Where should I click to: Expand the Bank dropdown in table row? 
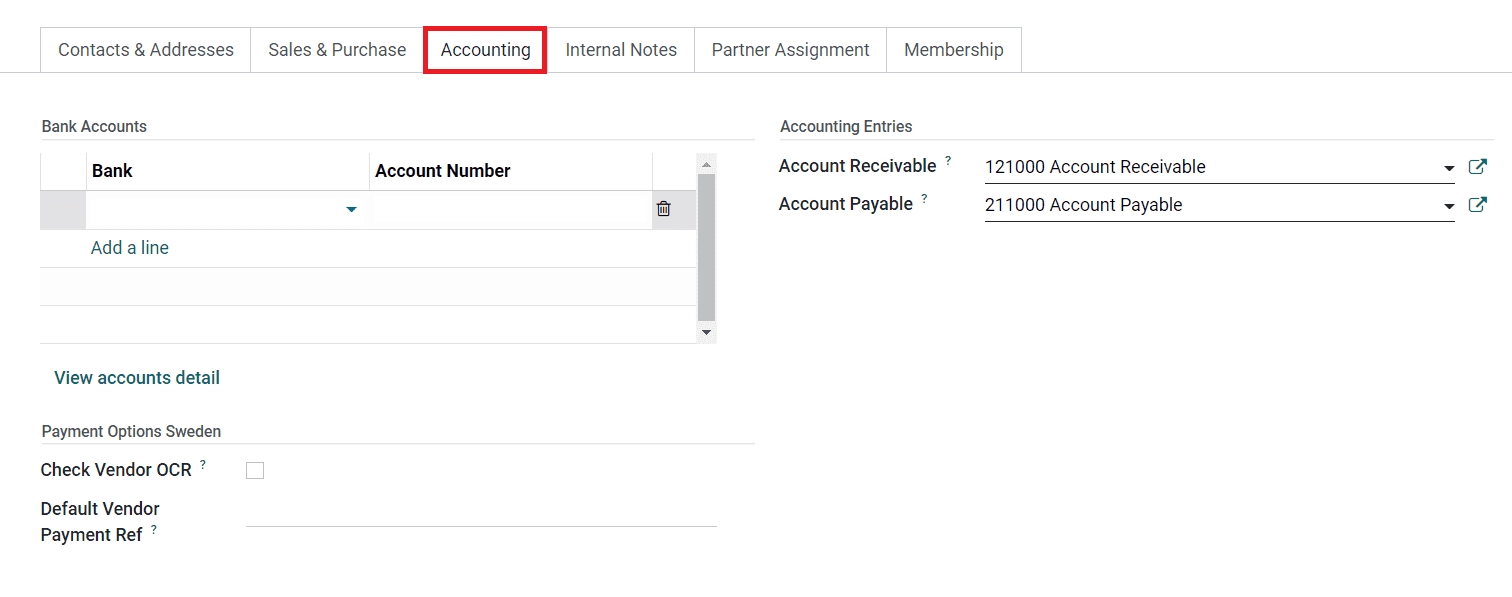tap(351, 210)
